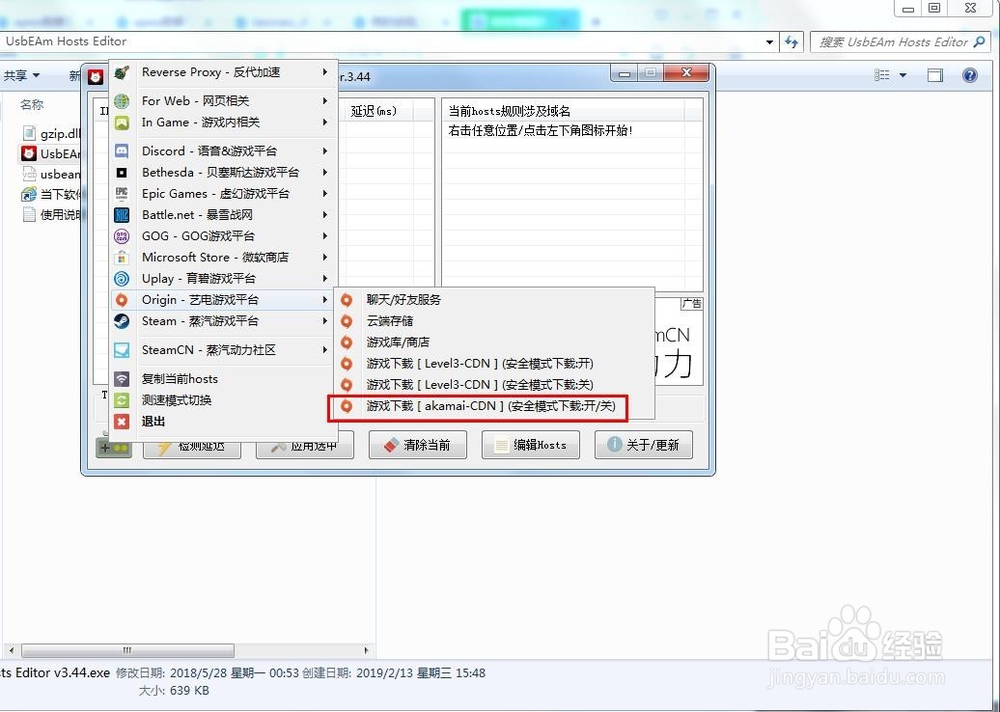1000x712 pixels.
Task: Expand the GOG submenu arrow
Action: [325, 236]
